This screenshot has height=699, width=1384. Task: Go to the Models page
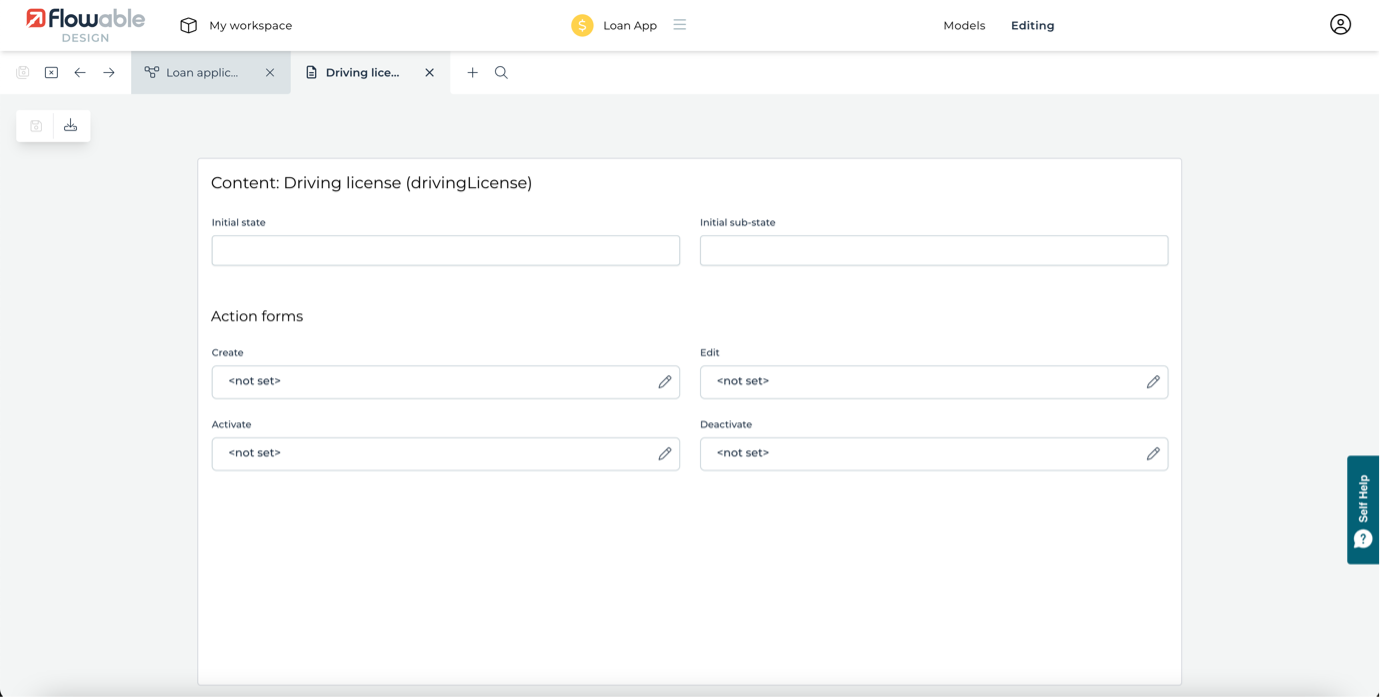click(964, 26)
